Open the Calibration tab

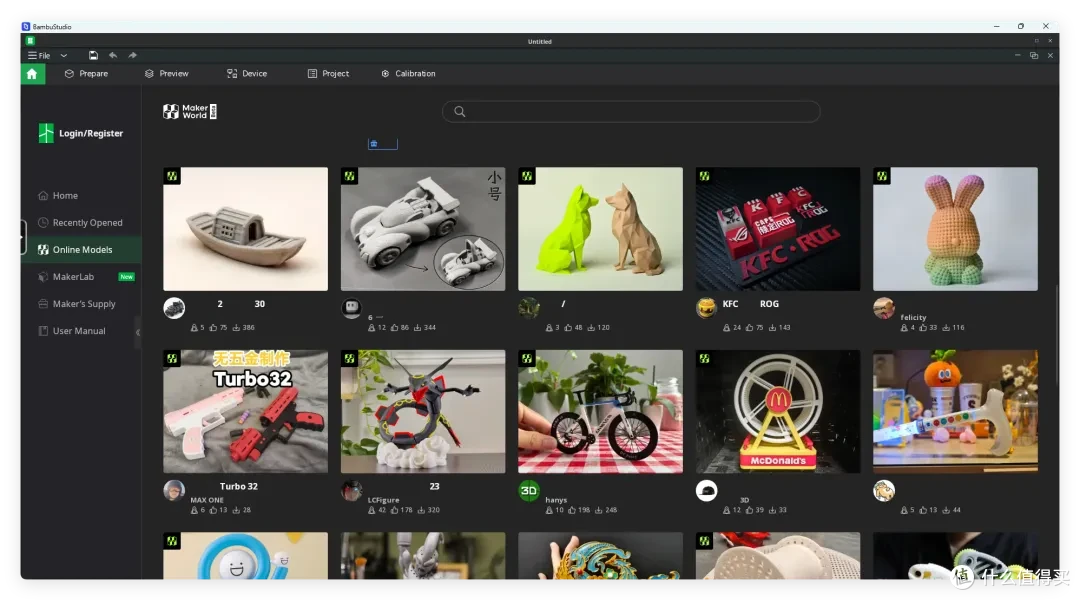tap(408, 74)
